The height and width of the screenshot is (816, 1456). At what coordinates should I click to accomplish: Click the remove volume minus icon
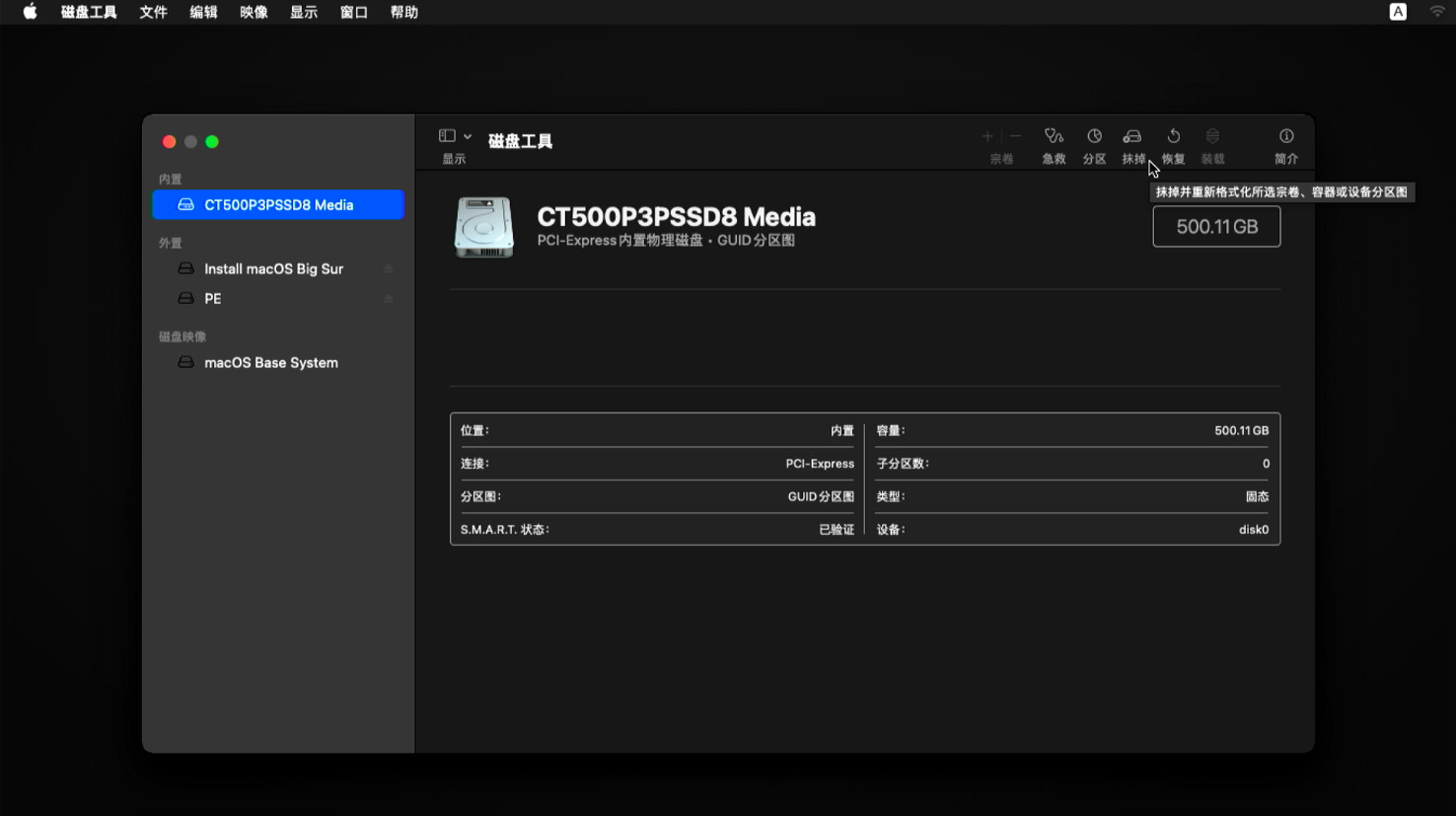coord(1015,136)
